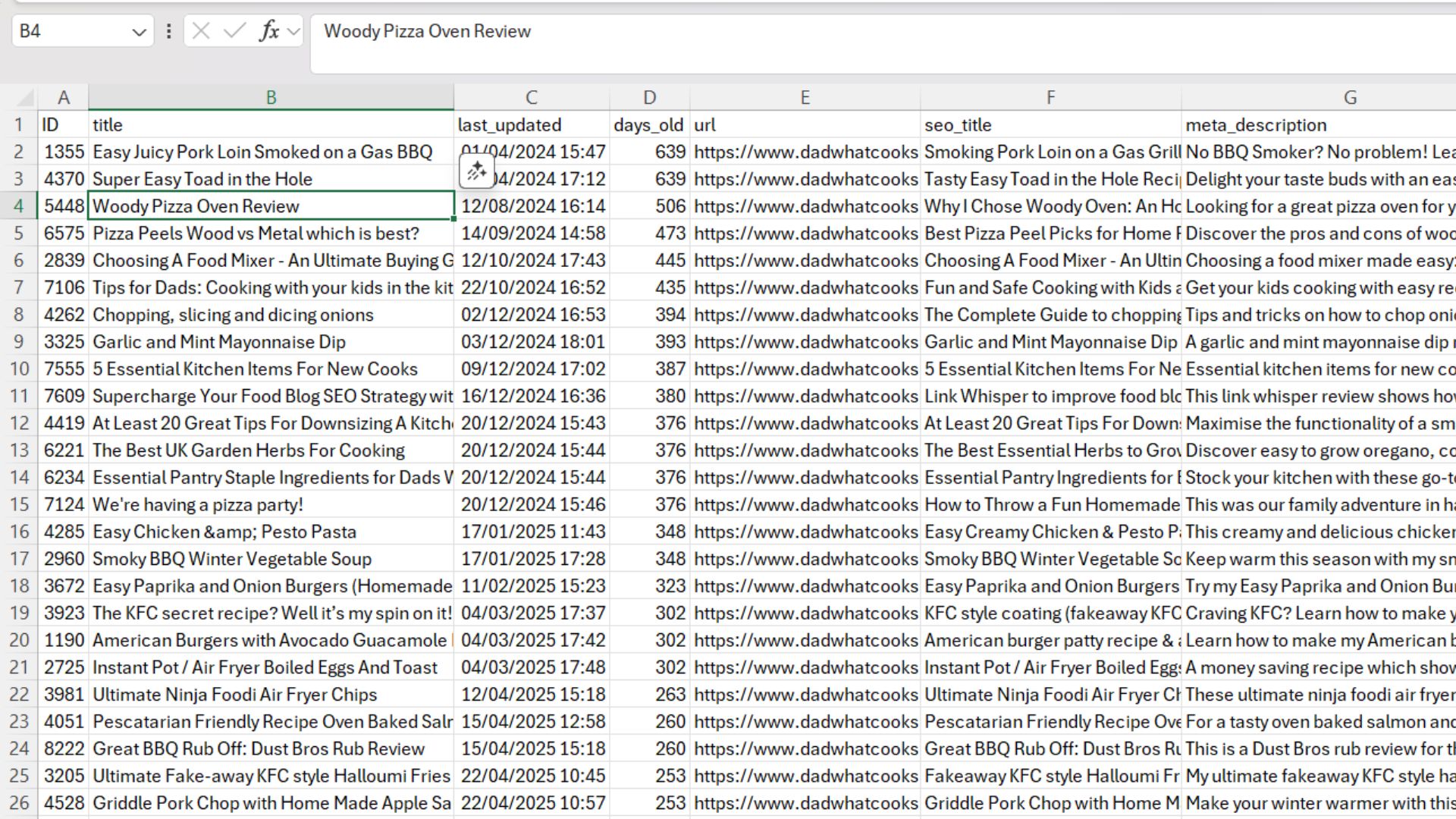The width and height of the screenshot is (1456, 819).
Task: Select column G header
Action: coord(1350,98)
